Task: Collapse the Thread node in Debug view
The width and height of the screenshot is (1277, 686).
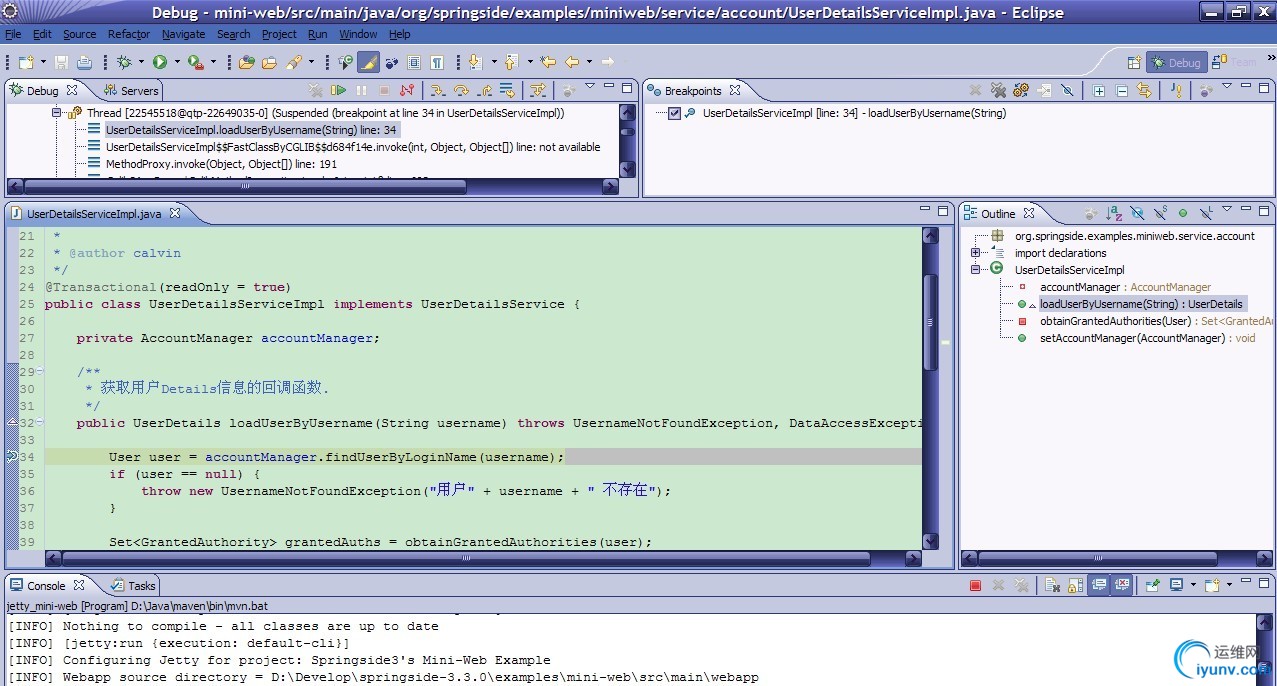Action: coord(57,113)
